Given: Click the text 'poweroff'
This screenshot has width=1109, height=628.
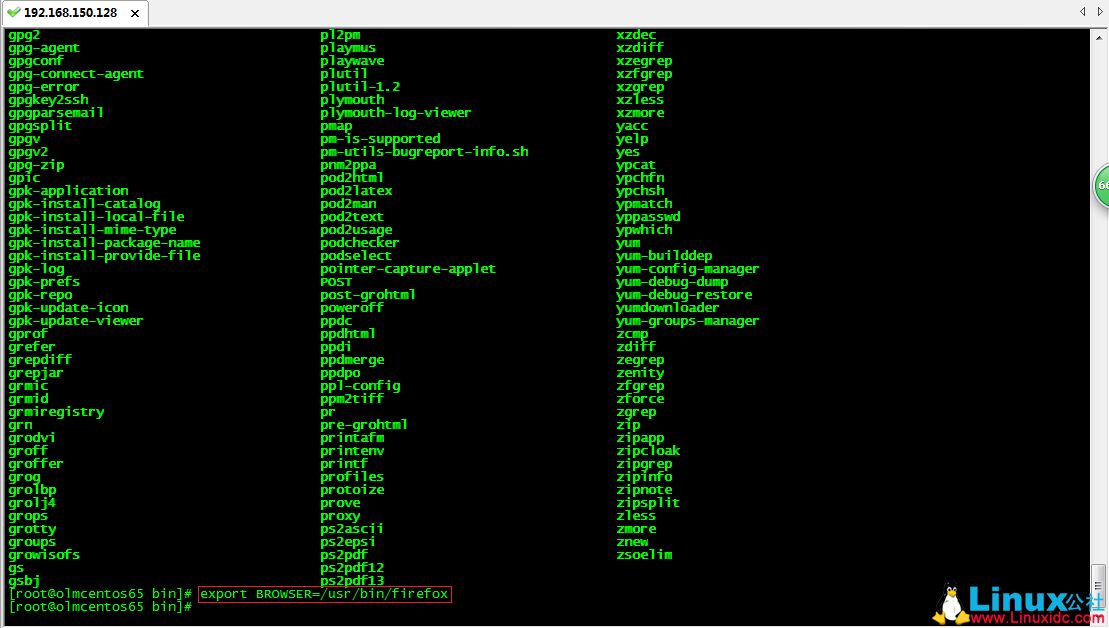Looking at the screenshot, I should 352,308.
